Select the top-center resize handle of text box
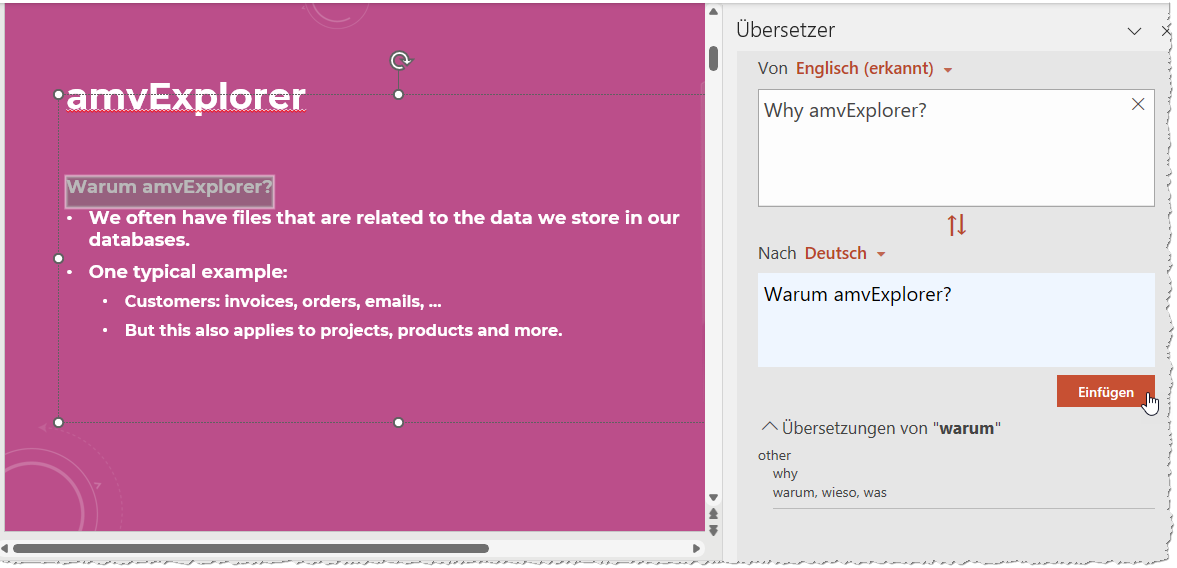Viewport: 1177px width, 568px height. [399, 94]
